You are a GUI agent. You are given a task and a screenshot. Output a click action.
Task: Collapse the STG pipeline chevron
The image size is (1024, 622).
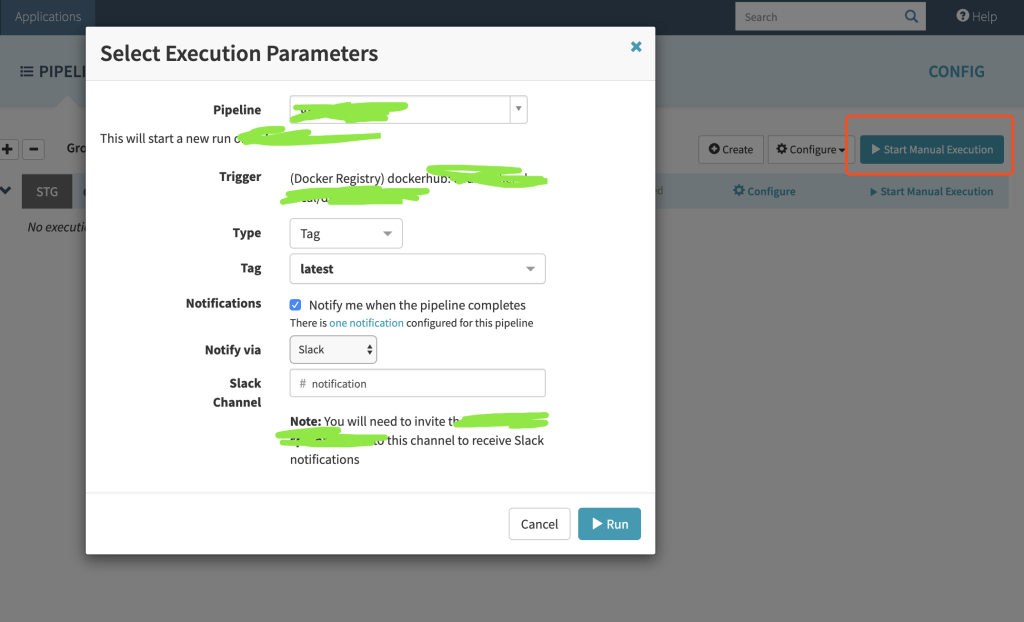pos(6,190)
